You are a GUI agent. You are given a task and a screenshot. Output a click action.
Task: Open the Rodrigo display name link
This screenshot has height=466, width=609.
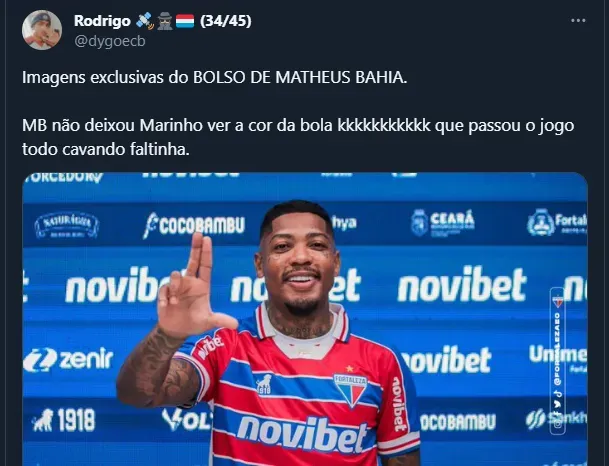102,21
